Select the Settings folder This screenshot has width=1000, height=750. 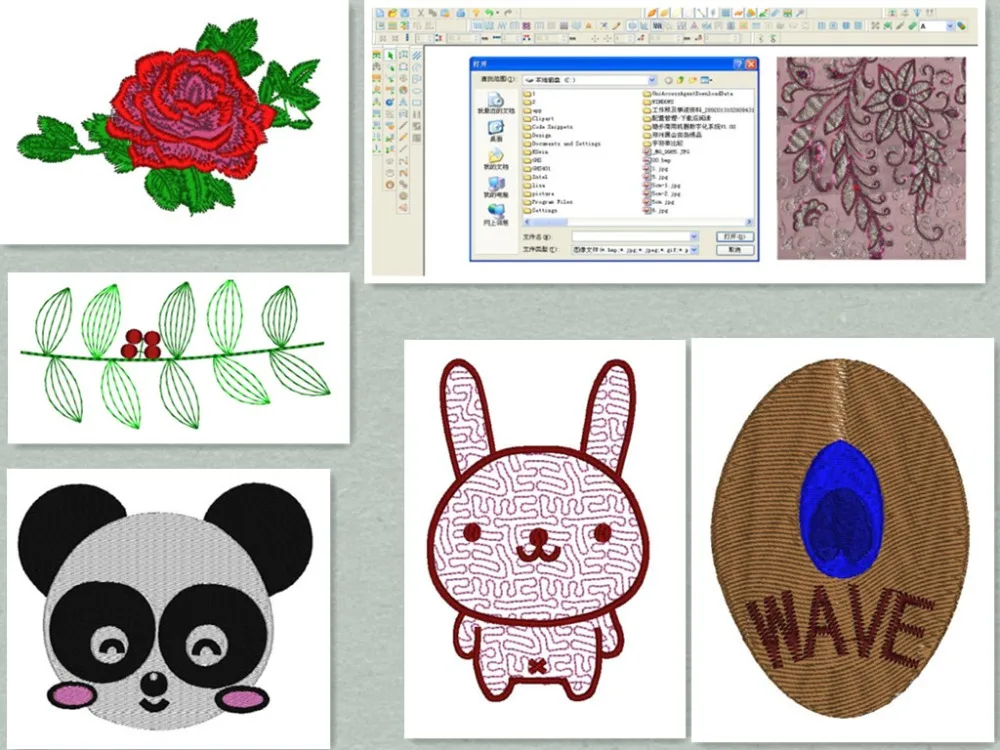coord(540,210)
